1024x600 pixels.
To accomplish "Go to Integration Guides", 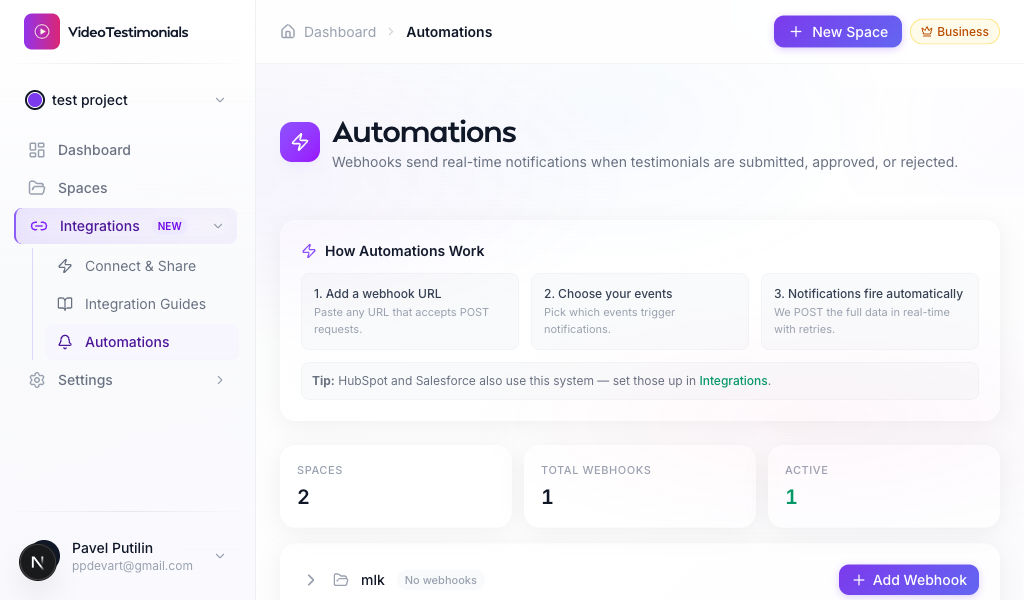I will coord(145,304).
